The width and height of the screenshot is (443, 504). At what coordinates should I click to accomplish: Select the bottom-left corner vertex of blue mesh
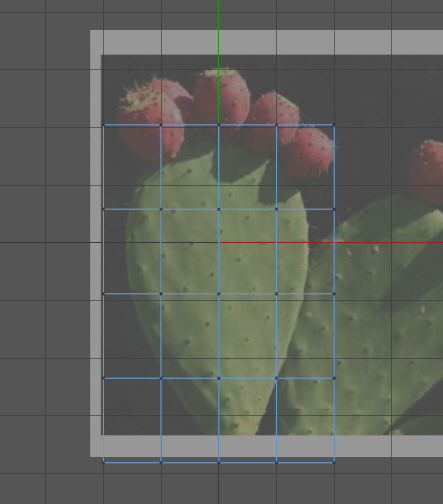pos(104,462)
